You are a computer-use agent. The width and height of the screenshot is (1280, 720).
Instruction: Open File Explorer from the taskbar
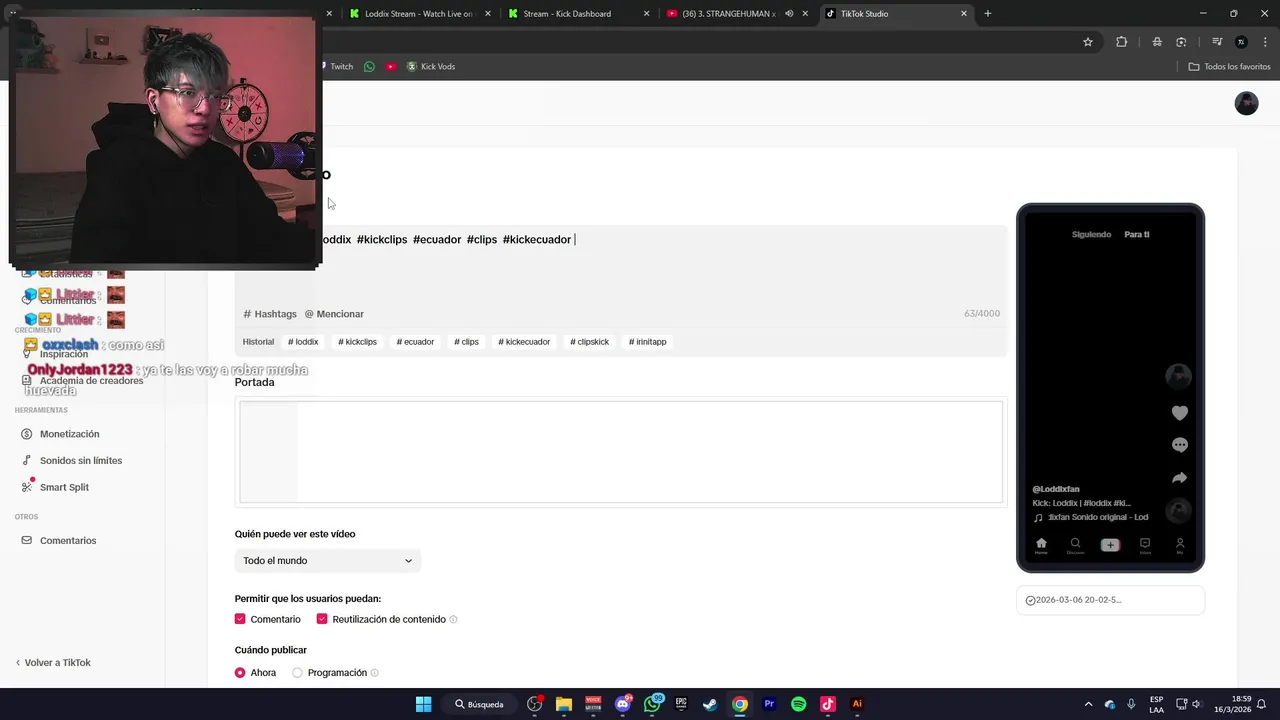(564, 704)
